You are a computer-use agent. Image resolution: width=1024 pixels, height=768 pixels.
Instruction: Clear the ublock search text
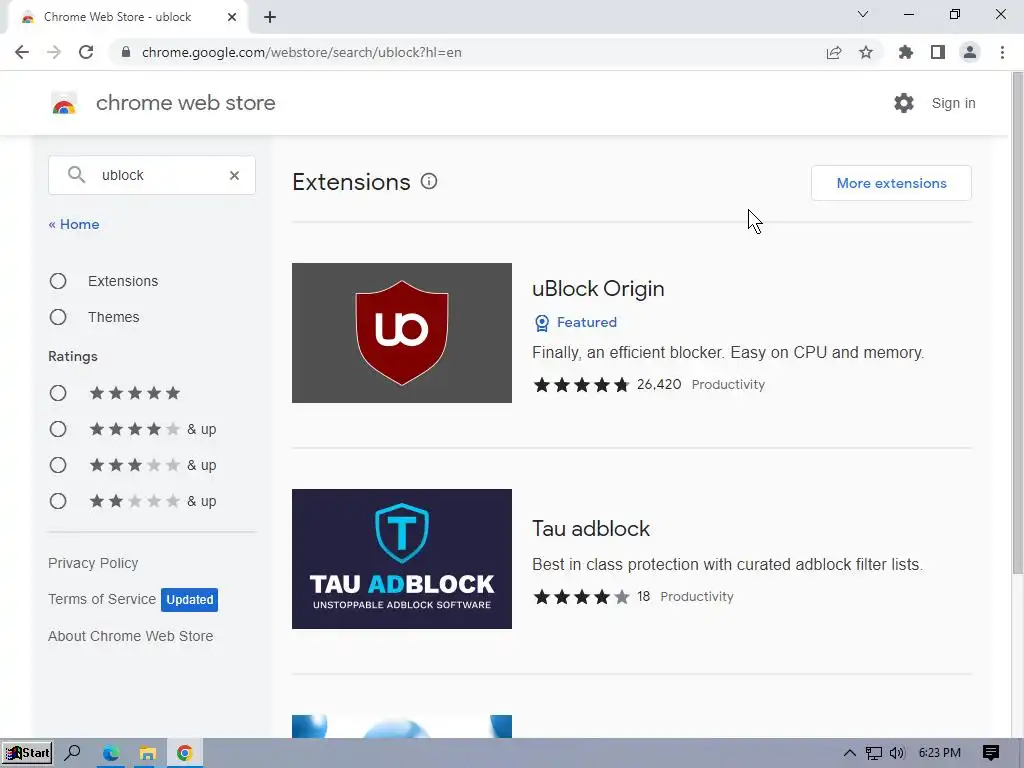click(234, 175)
